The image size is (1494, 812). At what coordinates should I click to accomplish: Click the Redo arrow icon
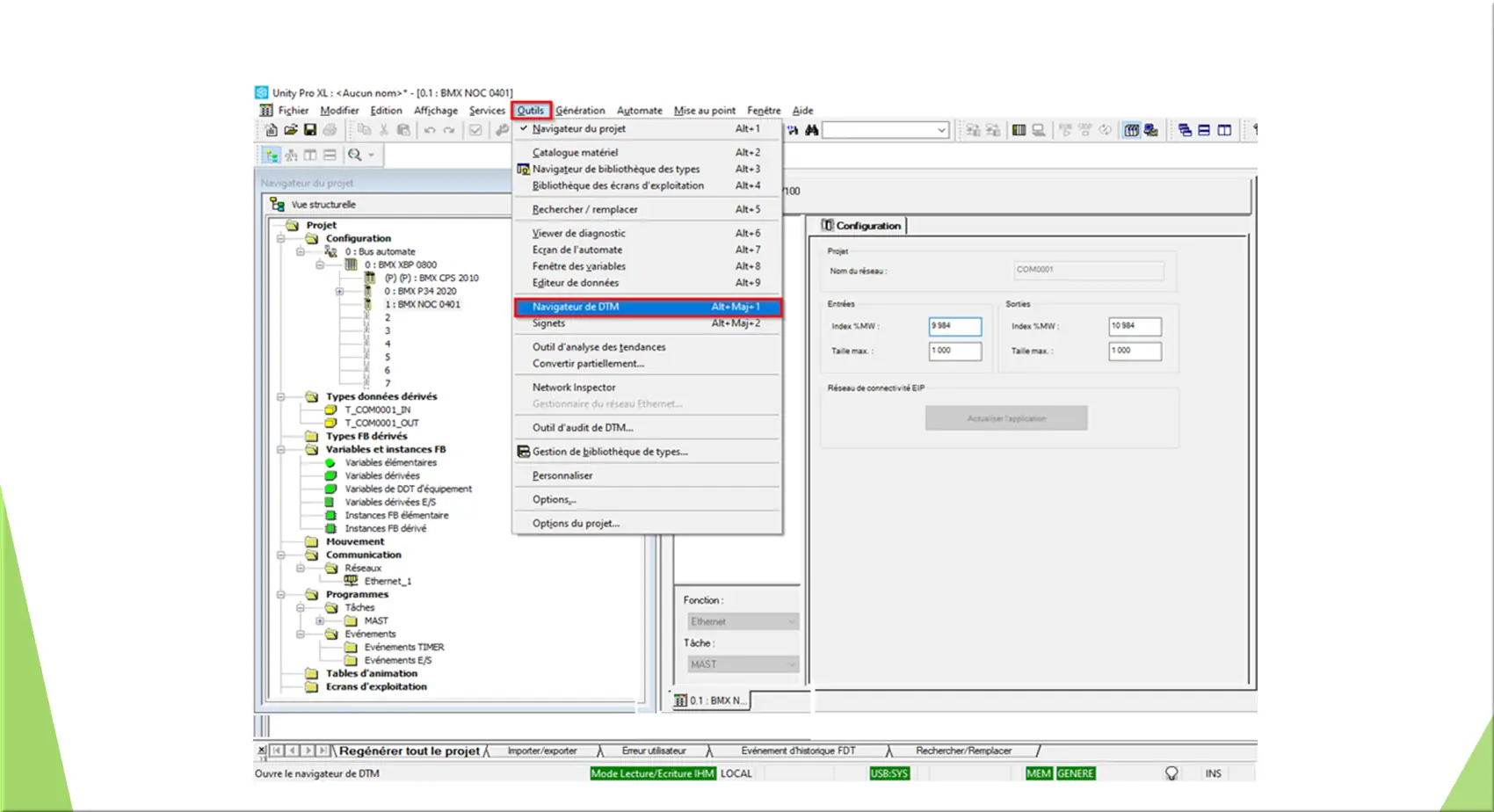449,130
